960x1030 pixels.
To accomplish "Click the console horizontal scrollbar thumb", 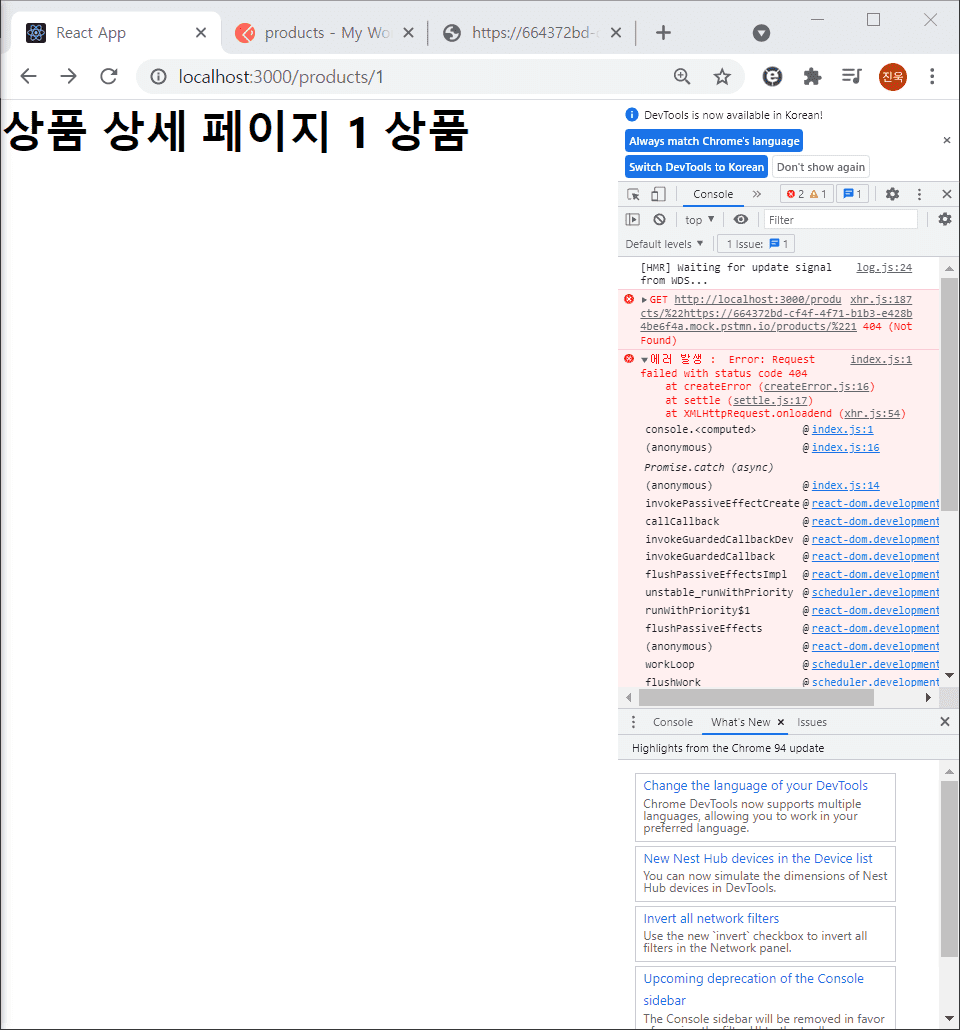I will [x=756, y=698].
